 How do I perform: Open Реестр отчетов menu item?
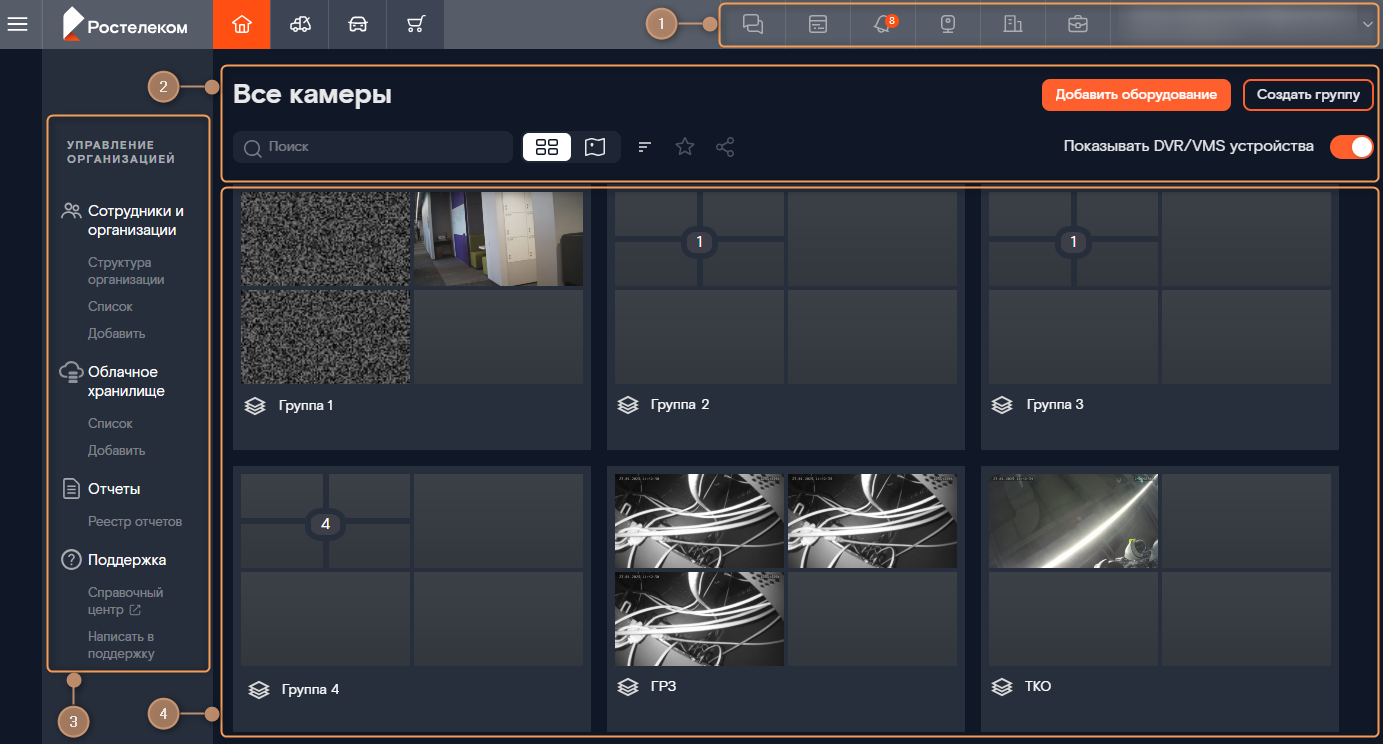[135, 522]
